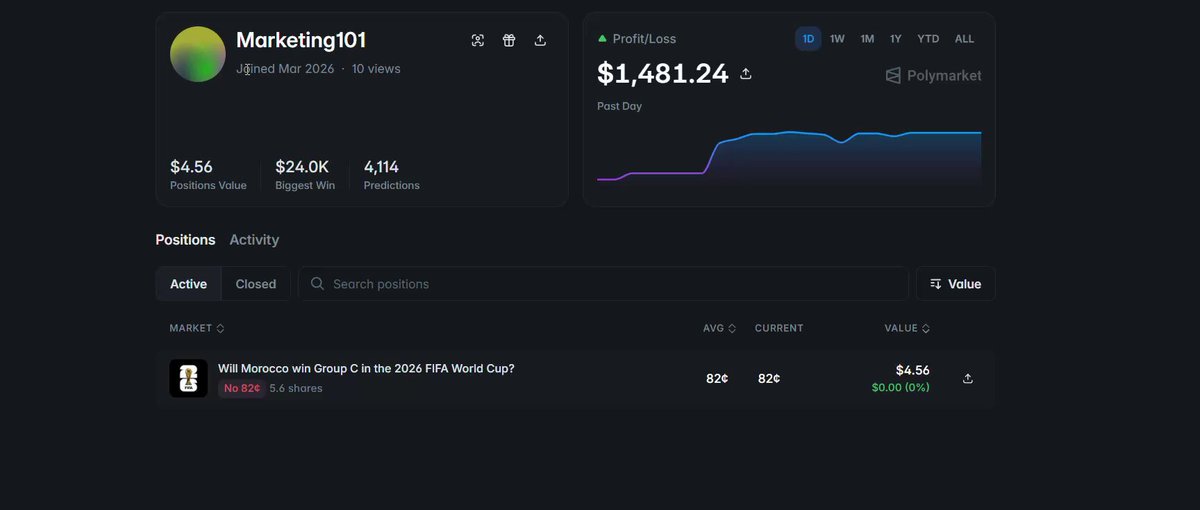1200x510 pixels.
Task: Click the gift icon in profile header
Action: click(509, 40)
